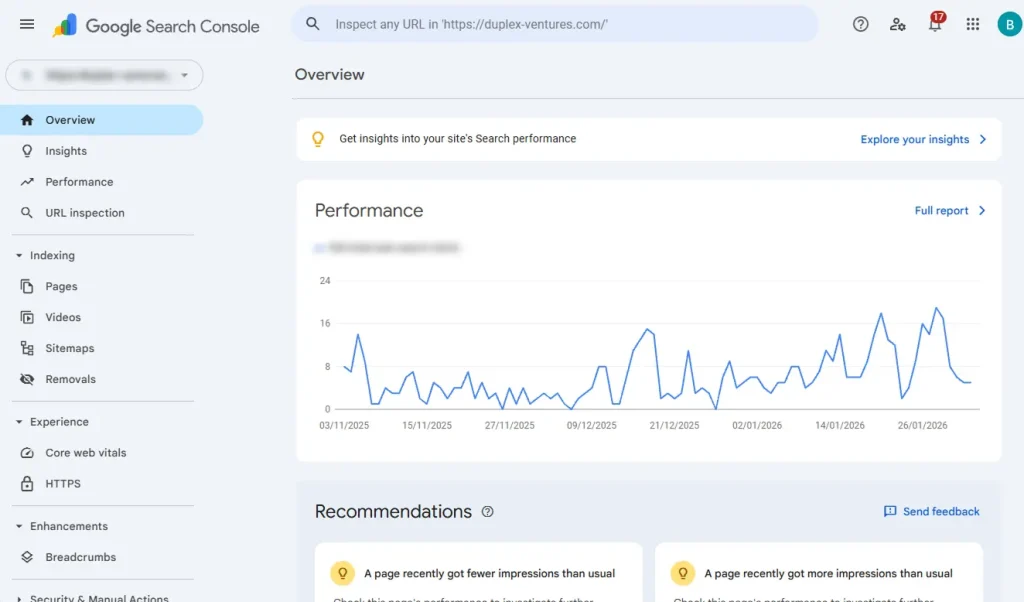The image size is (1024, 602).
Task: Open the Google apps grid
Action: point(972,24)
